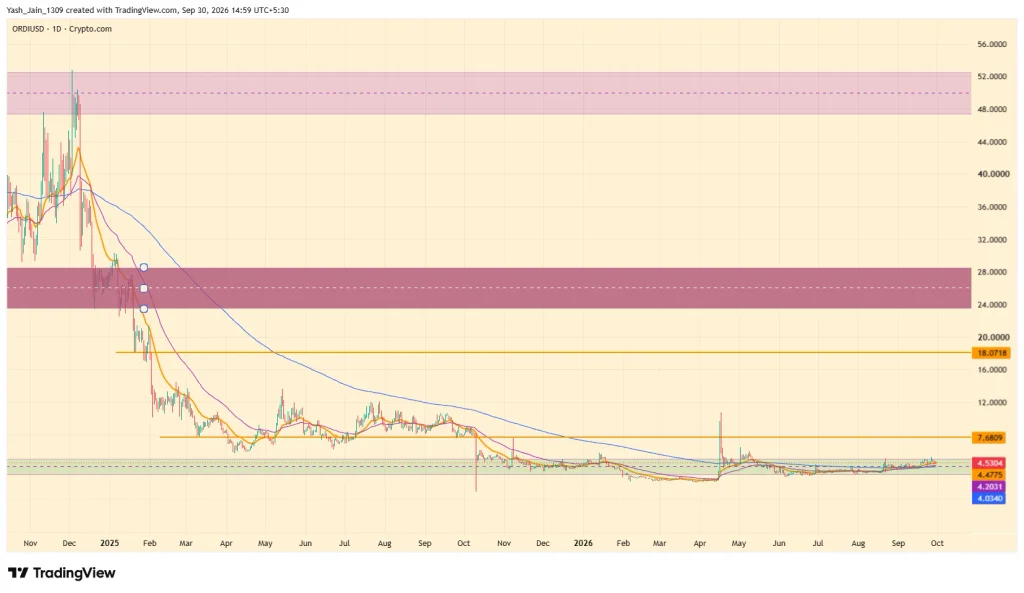Select the middle square handle of the red rectangle

coord(144,288)
